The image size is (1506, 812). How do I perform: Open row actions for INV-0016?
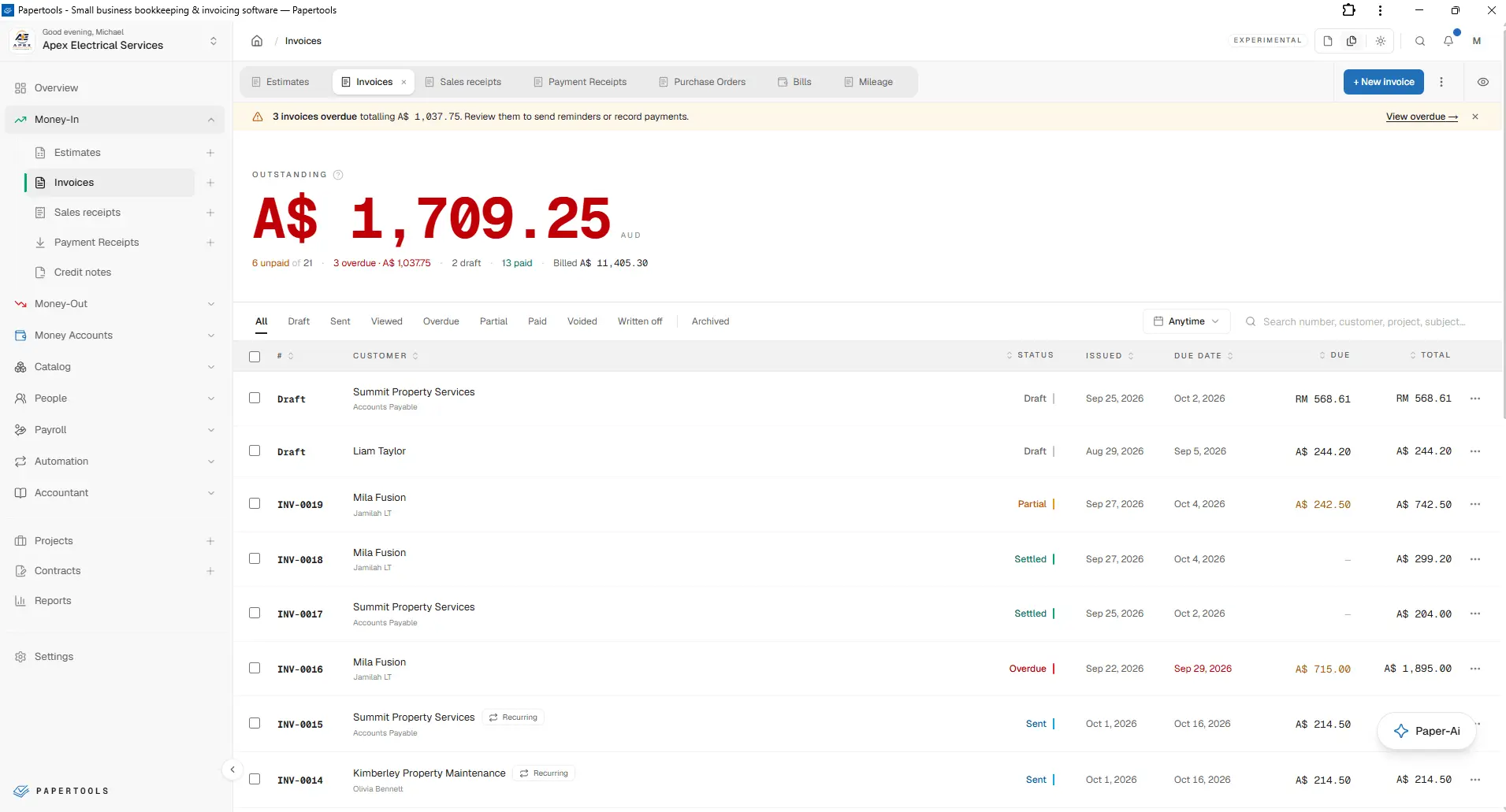coord(1475,669)
